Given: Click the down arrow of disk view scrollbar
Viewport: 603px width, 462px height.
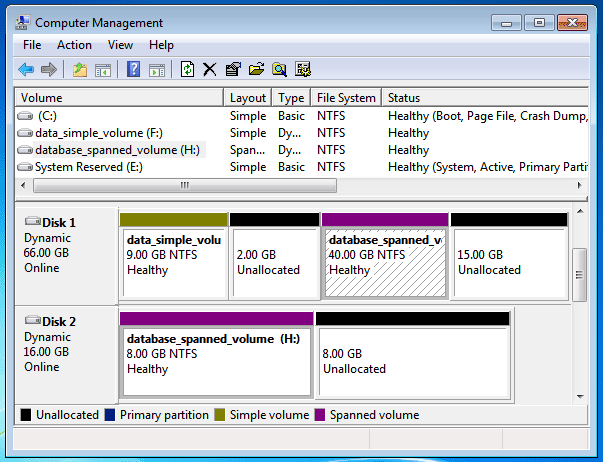Looking at the screenshot, I should 580,397.
